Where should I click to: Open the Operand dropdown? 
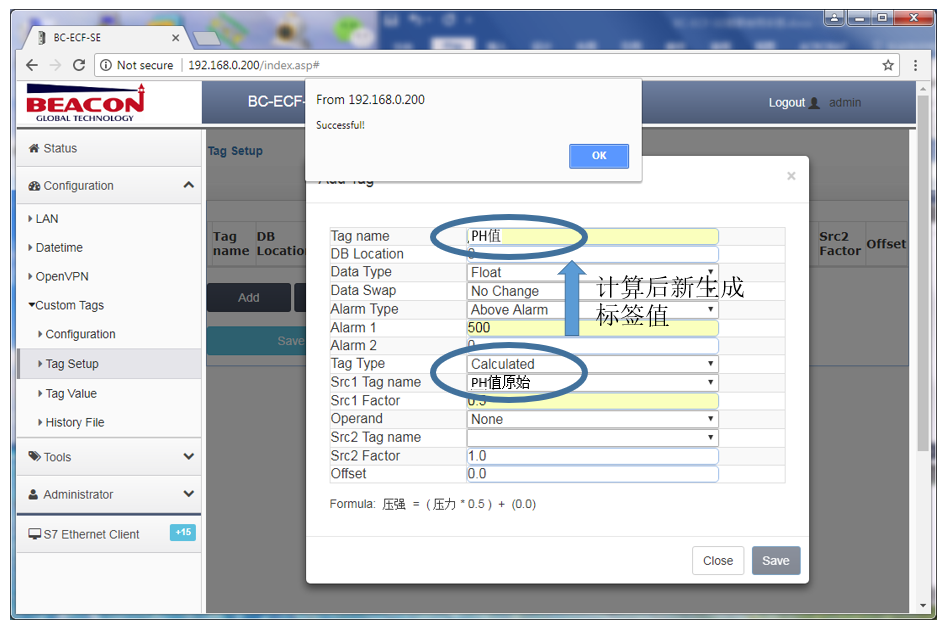592,419
